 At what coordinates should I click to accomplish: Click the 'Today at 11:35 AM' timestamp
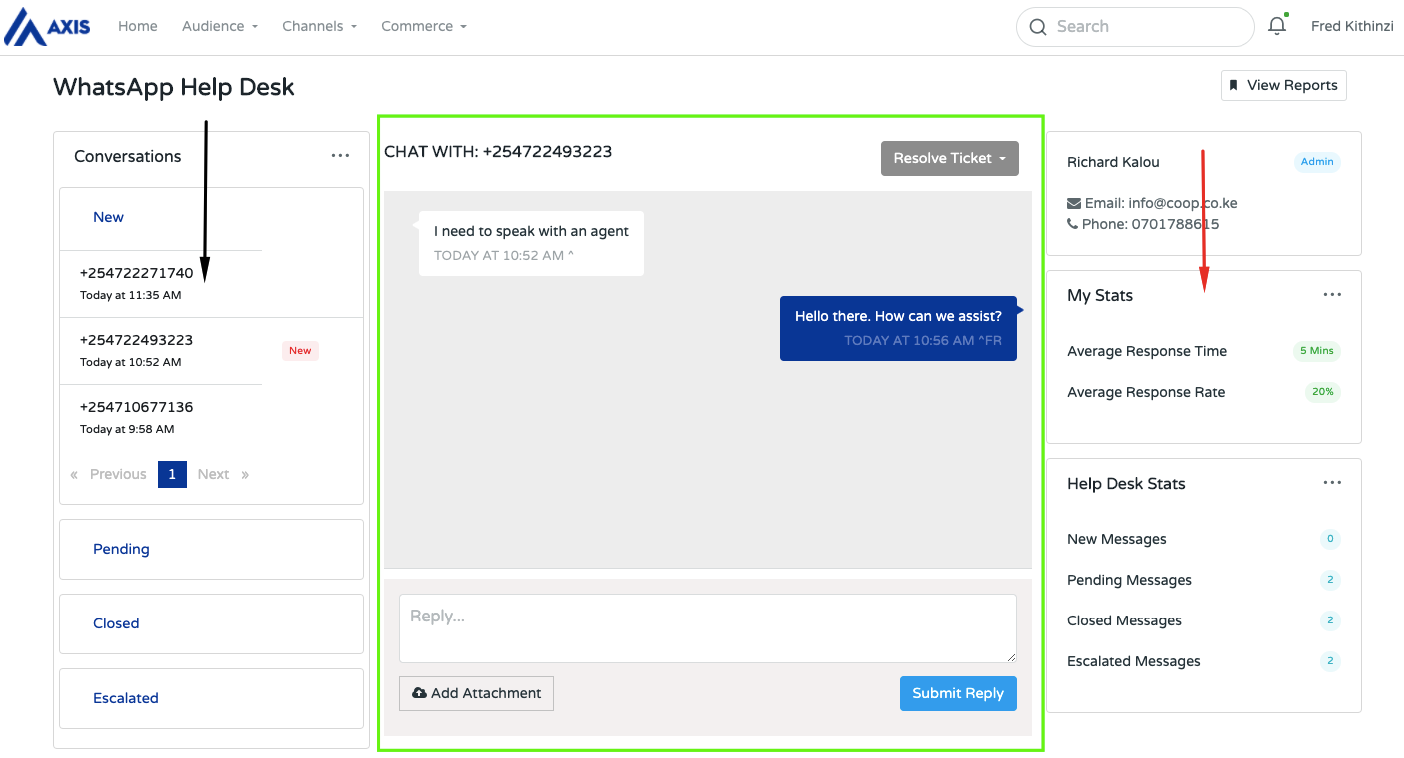tap(131, 295)
